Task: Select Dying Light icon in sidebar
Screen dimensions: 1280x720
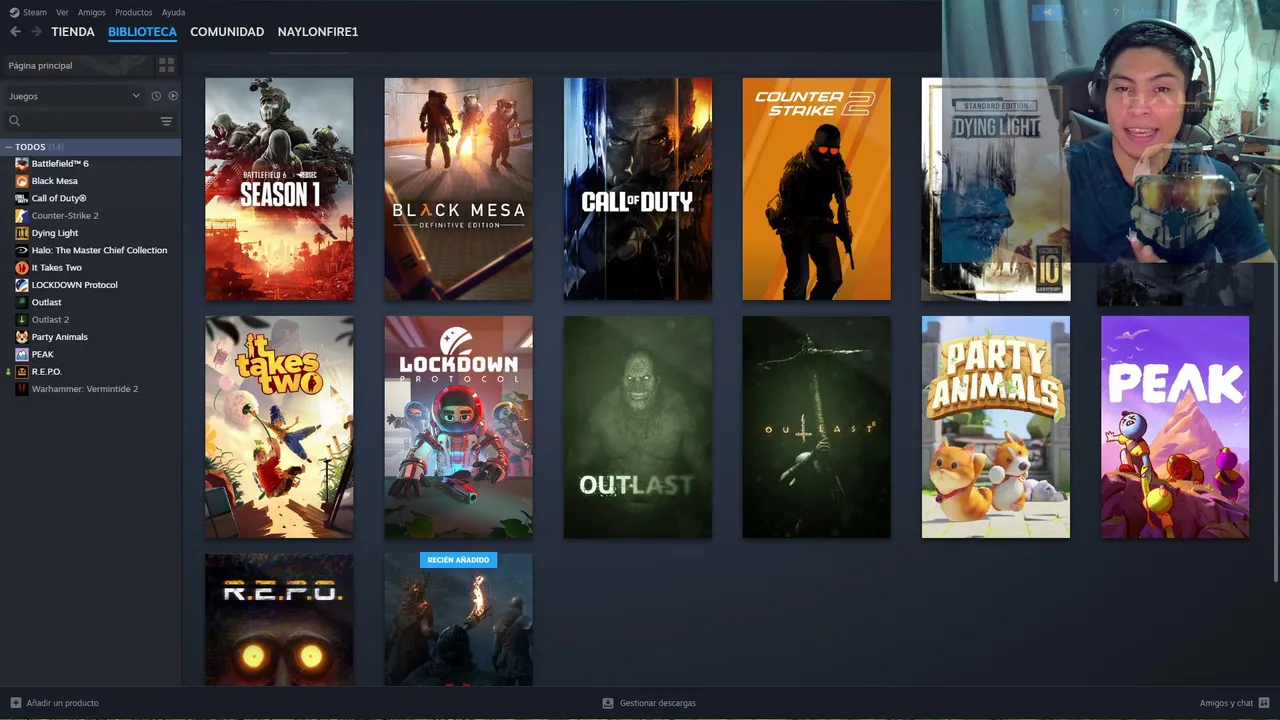Action: click(22, 233)
